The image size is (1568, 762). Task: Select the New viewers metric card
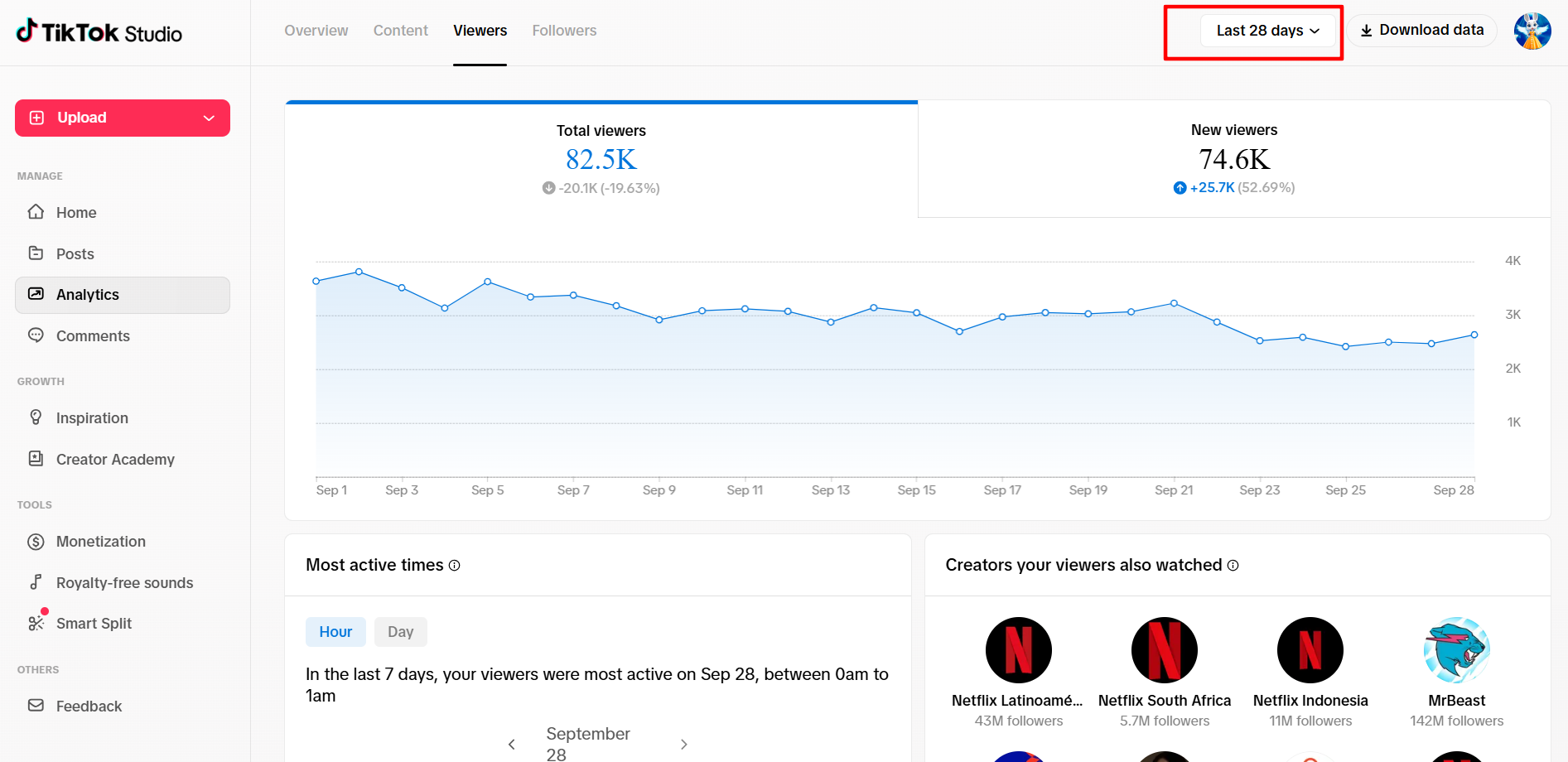pyautogui.click(x=1234, y=159)
